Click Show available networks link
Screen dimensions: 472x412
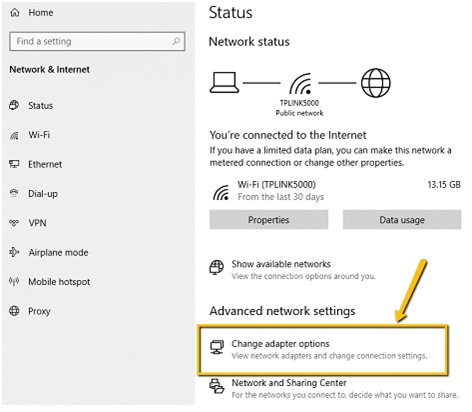coord(281,264)
